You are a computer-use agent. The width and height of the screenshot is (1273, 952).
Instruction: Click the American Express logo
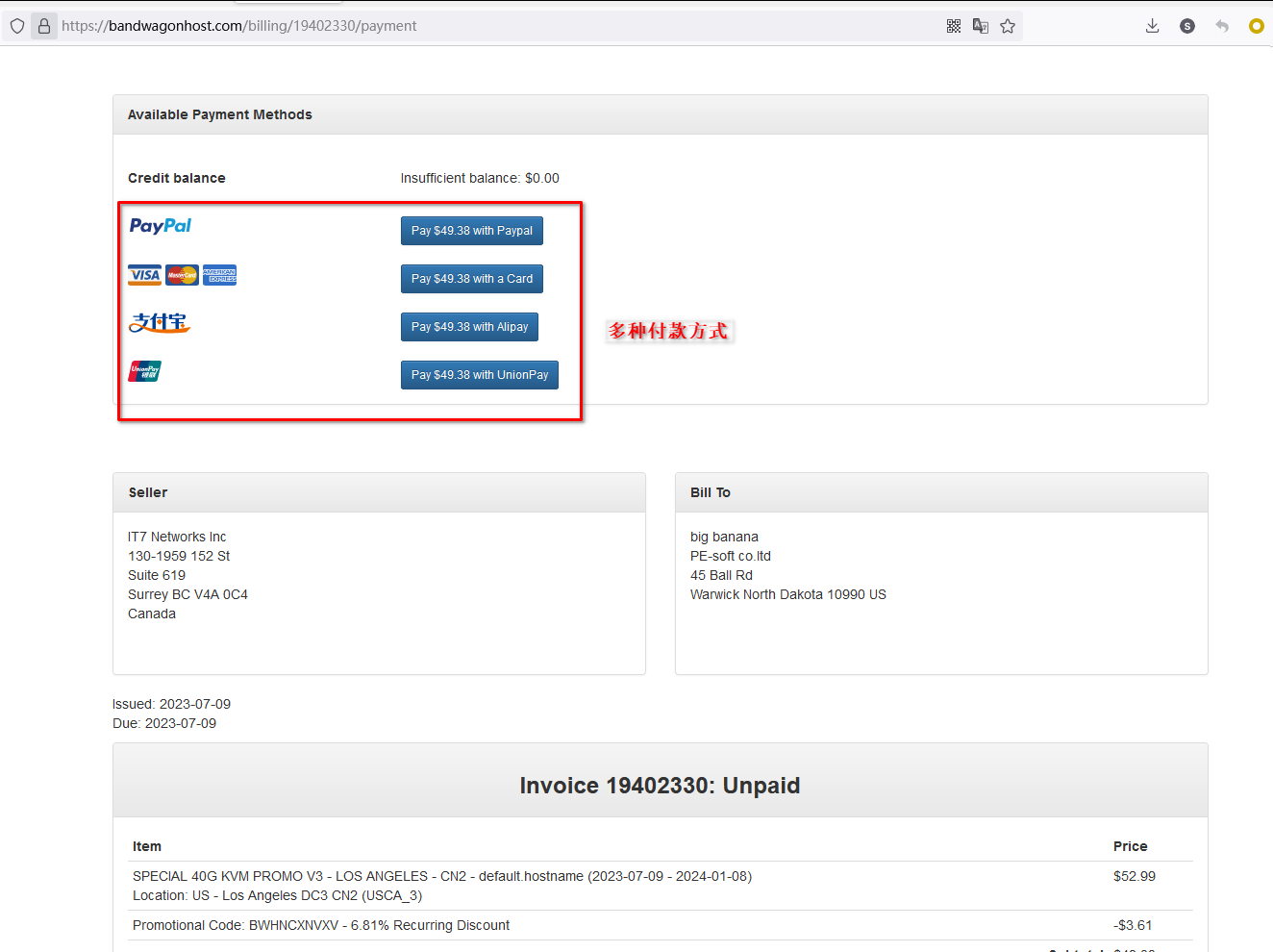pyautogui.click(x=219, y=275)
